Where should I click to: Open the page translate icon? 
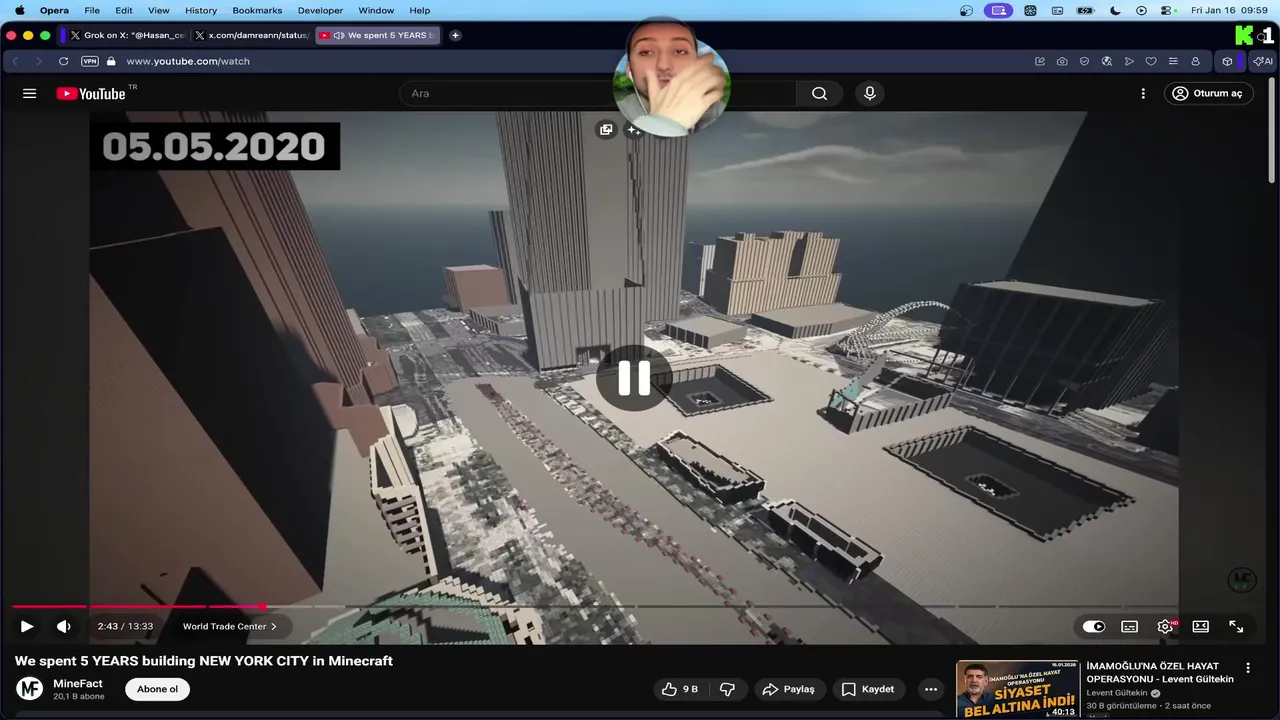click(x=1106, y=61)
